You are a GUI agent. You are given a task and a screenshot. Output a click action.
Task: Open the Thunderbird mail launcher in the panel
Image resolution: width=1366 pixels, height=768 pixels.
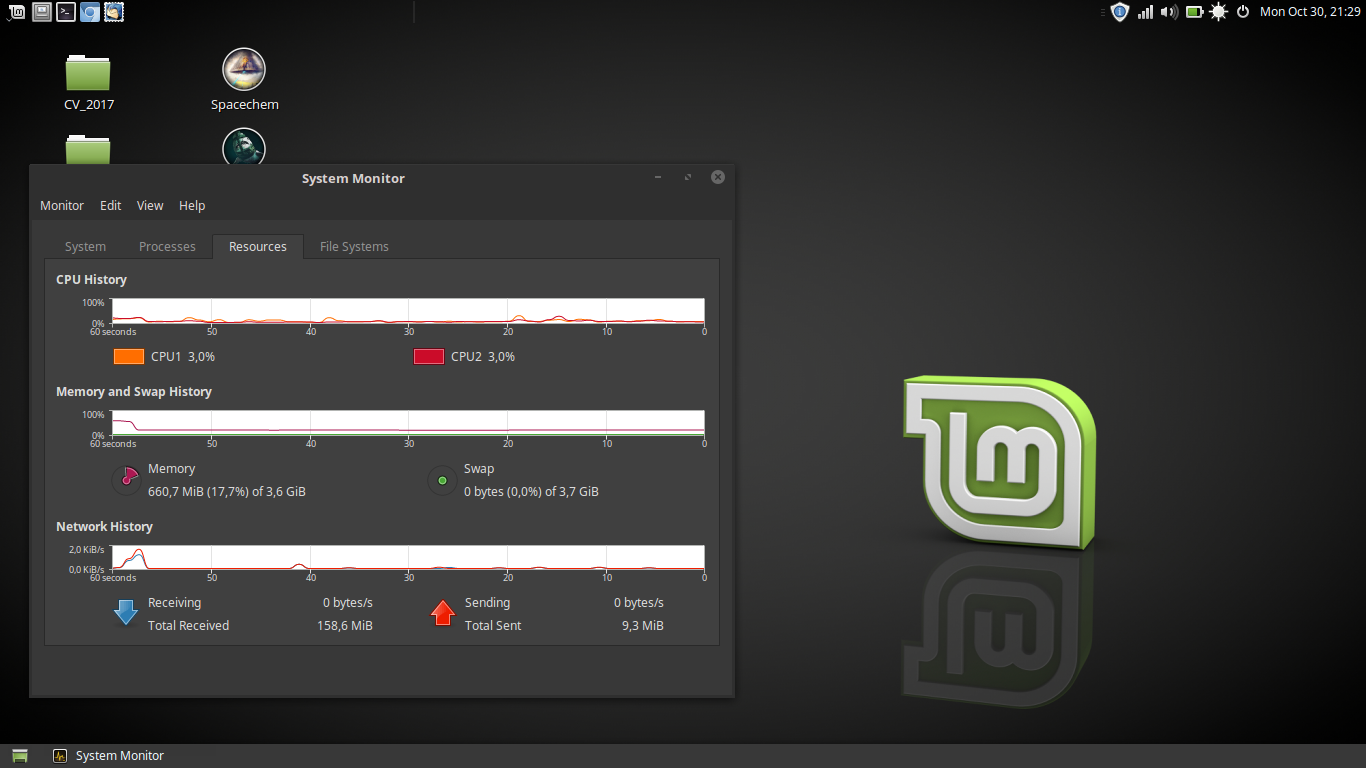pyautogui.click(x=114, y=12)
